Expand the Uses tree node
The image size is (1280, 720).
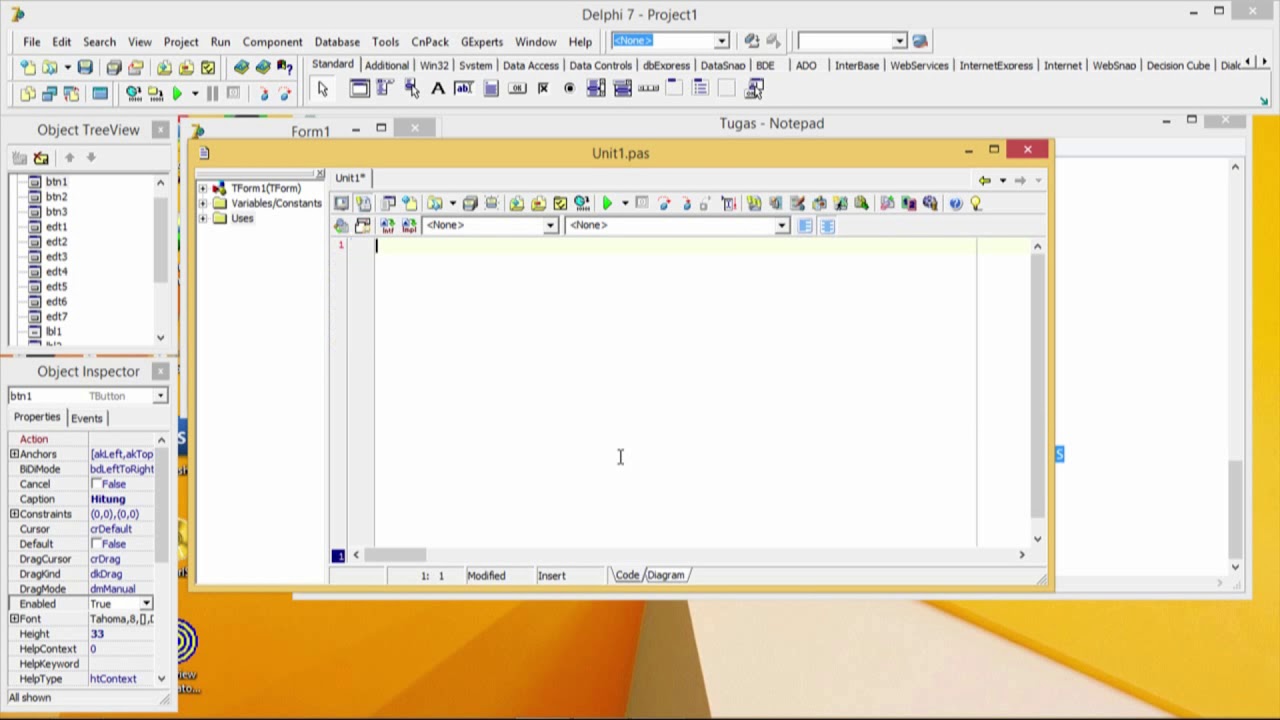click(x=203, y=218)
